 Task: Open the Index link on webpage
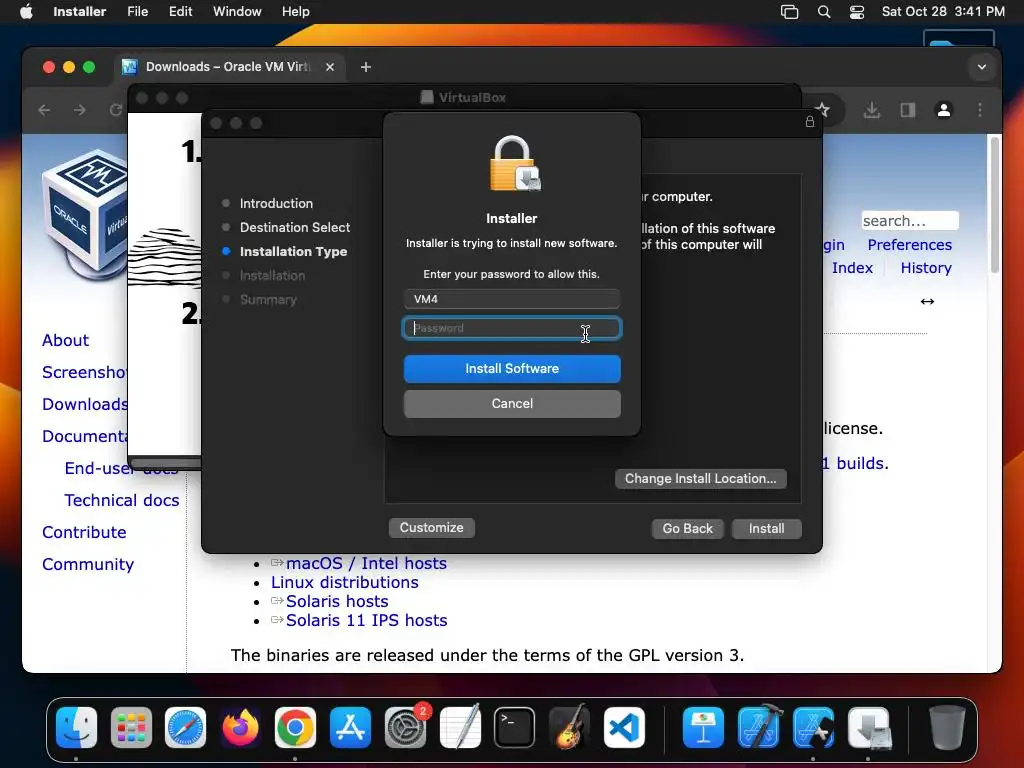(852, 268)
